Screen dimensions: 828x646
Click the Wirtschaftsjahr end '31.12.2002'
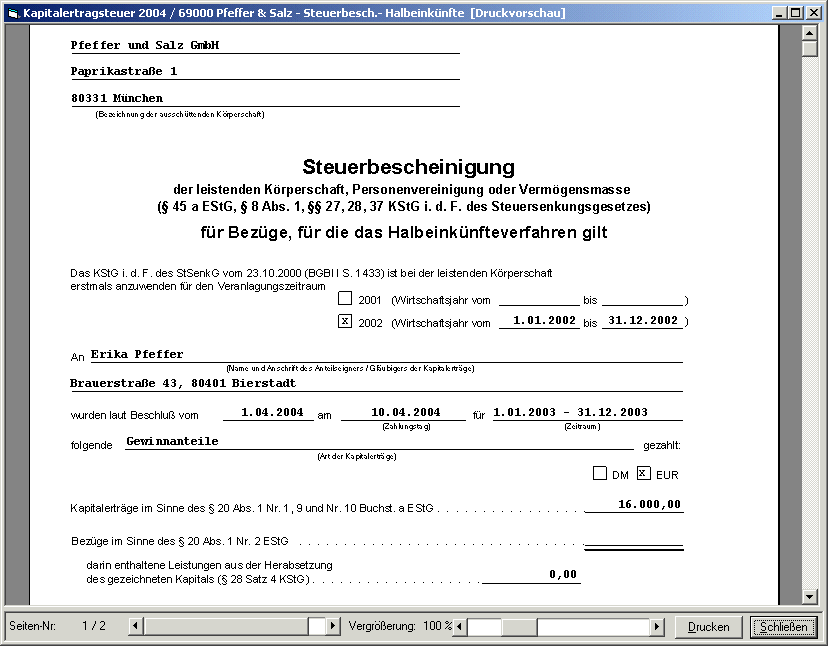[x=643, y=321]
